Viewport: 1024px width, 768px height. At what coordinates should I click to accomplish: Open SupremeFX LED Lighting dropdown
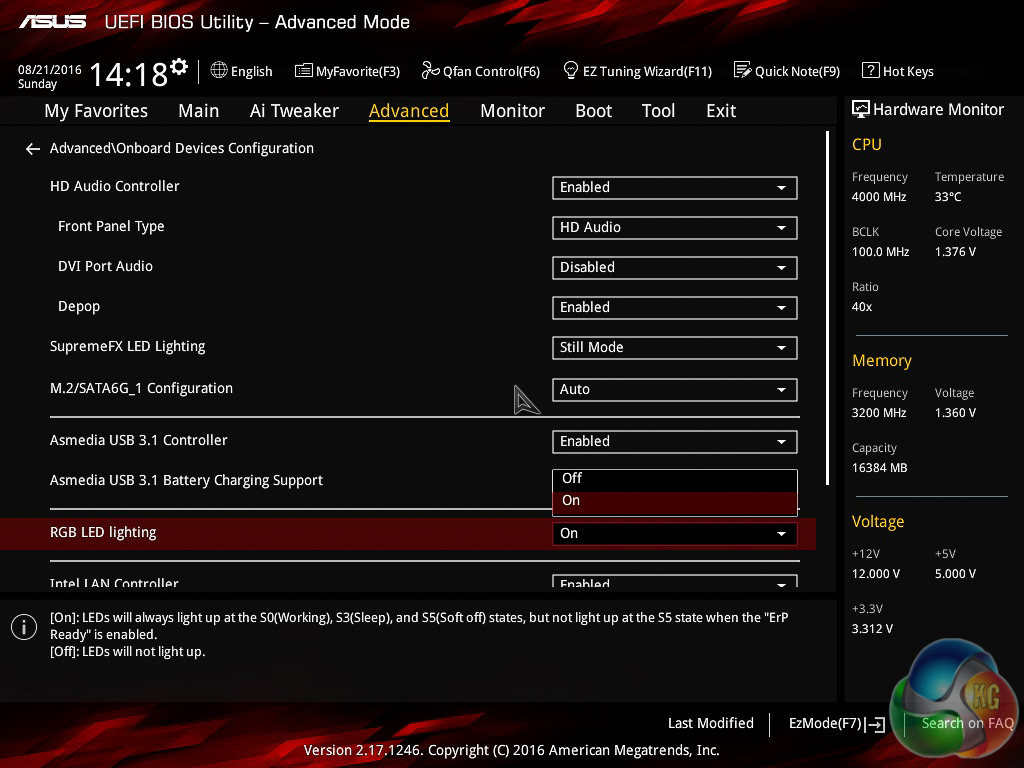pyautogui.click(x=675, y=348)
